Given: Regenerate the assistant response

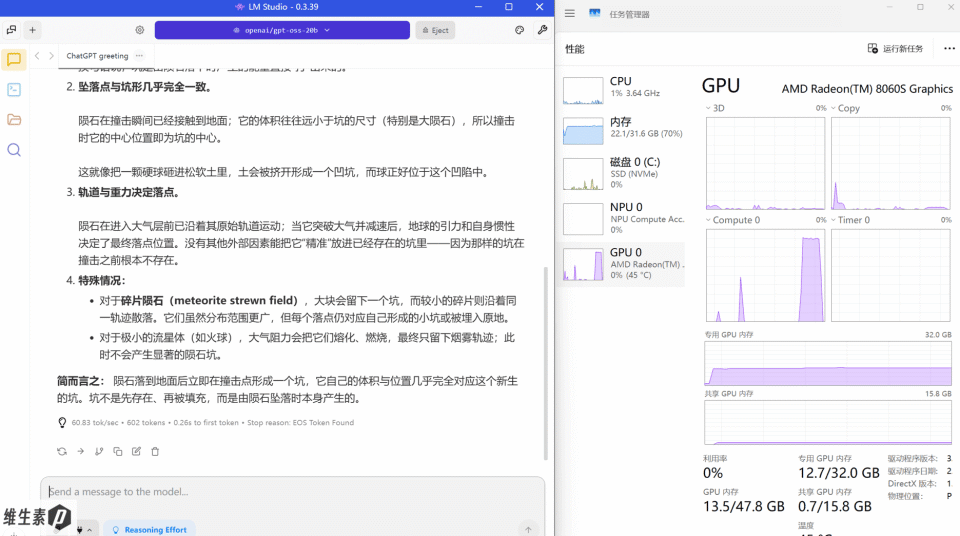Looking at the screenshot, I should [62, 451].
